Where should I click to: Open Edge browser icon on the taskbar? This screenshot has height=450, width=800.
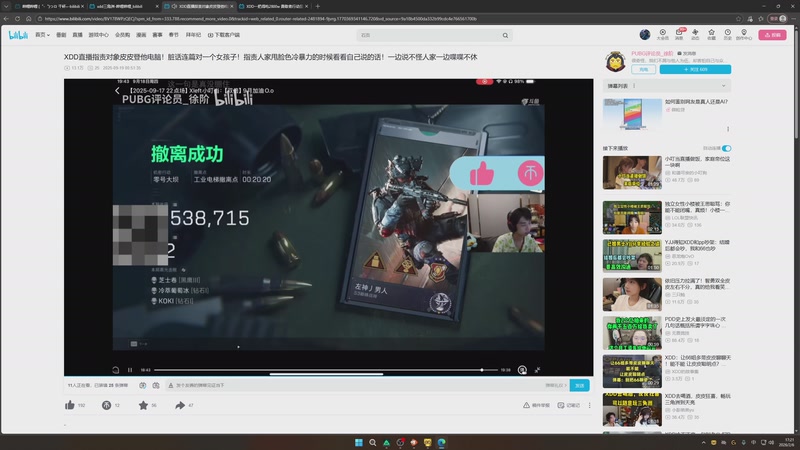[441, 442]
